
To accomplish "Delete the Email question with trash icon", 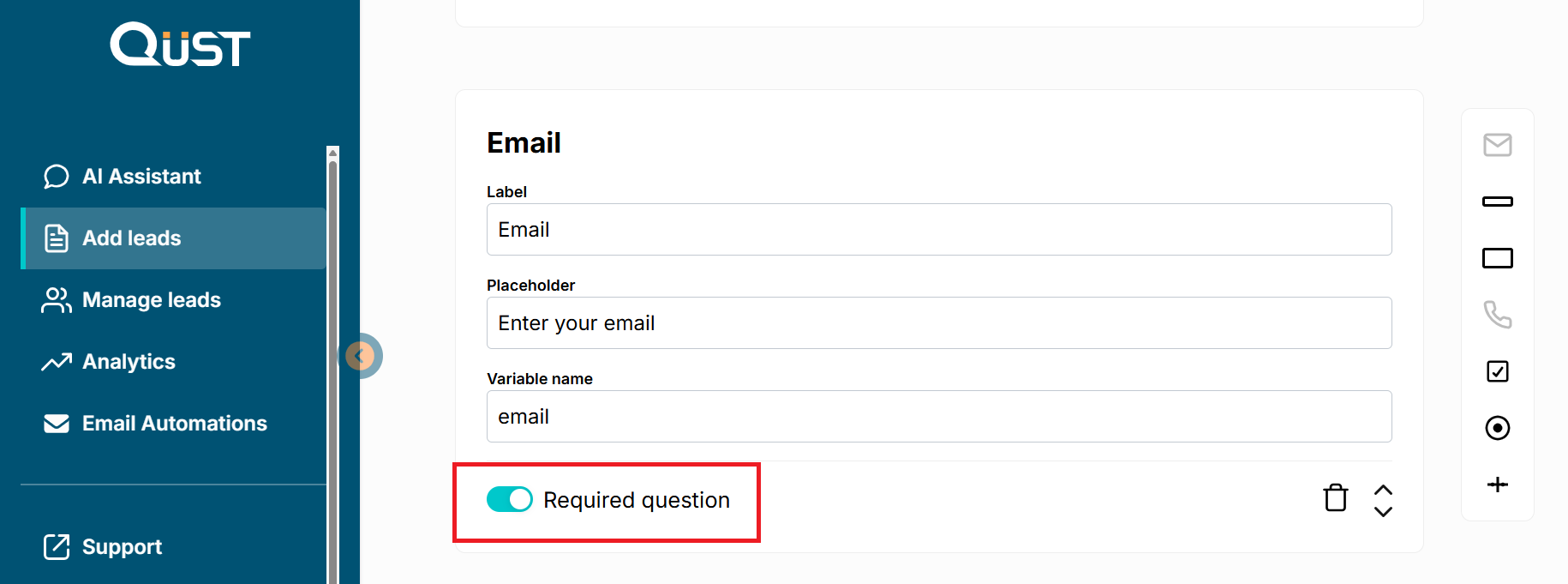I will point(1335,498).
